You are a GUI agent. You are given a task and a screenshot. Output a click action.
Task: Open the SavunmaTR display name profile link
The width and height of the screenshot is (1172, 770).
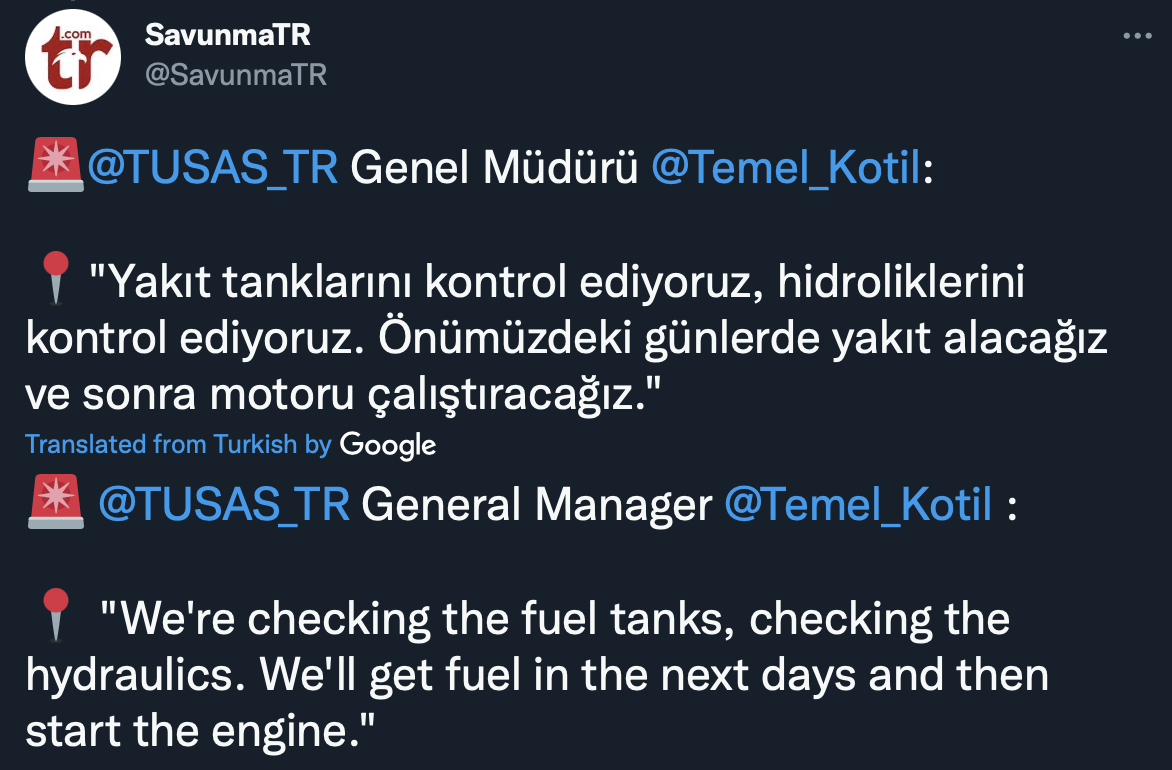(228, 35)
